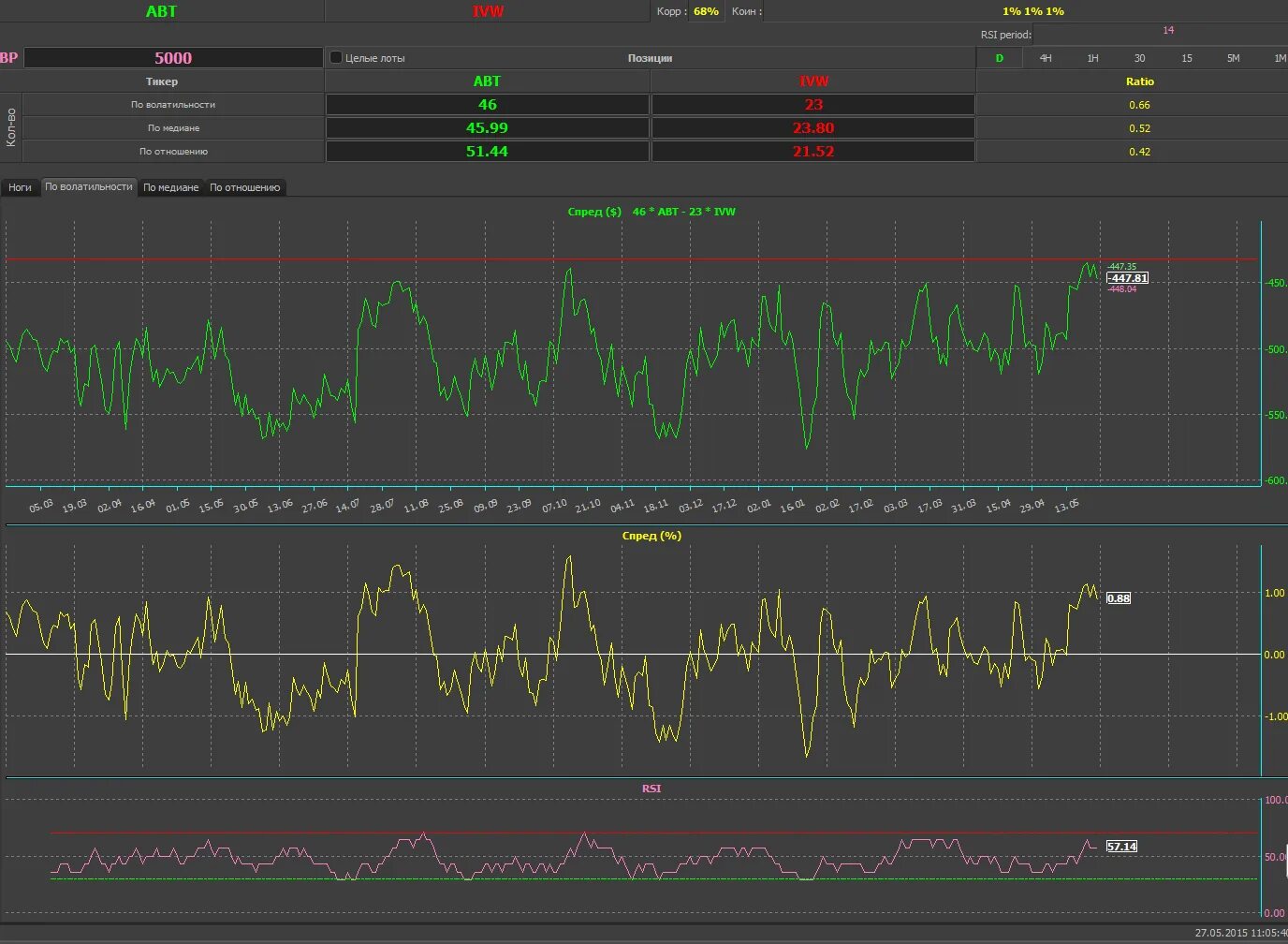Toggle the Целые лоты checkbox
The height and width of the screenshot is (944, 1288).
[336, 57]
